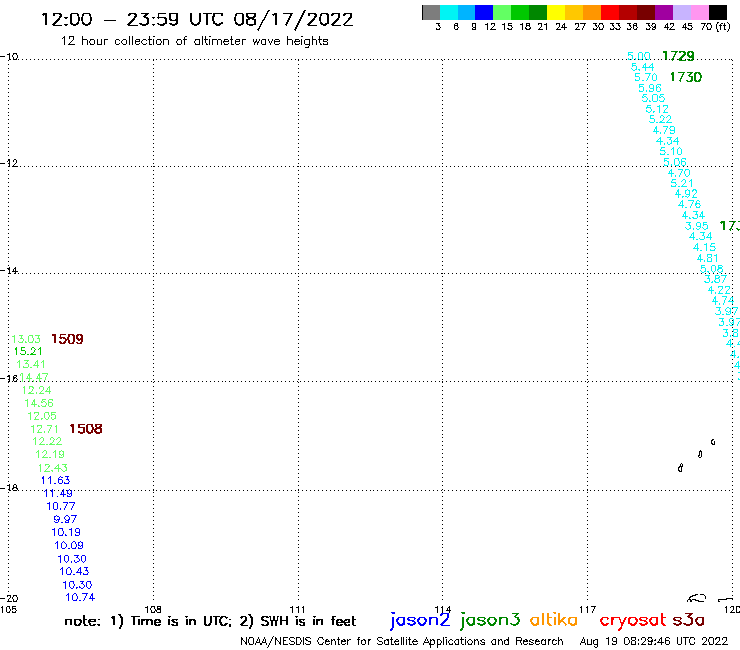Click the 5.10 wave height value
Image resolution: width=740 pixels, height=650 pixels.
[x=671, y=152]
